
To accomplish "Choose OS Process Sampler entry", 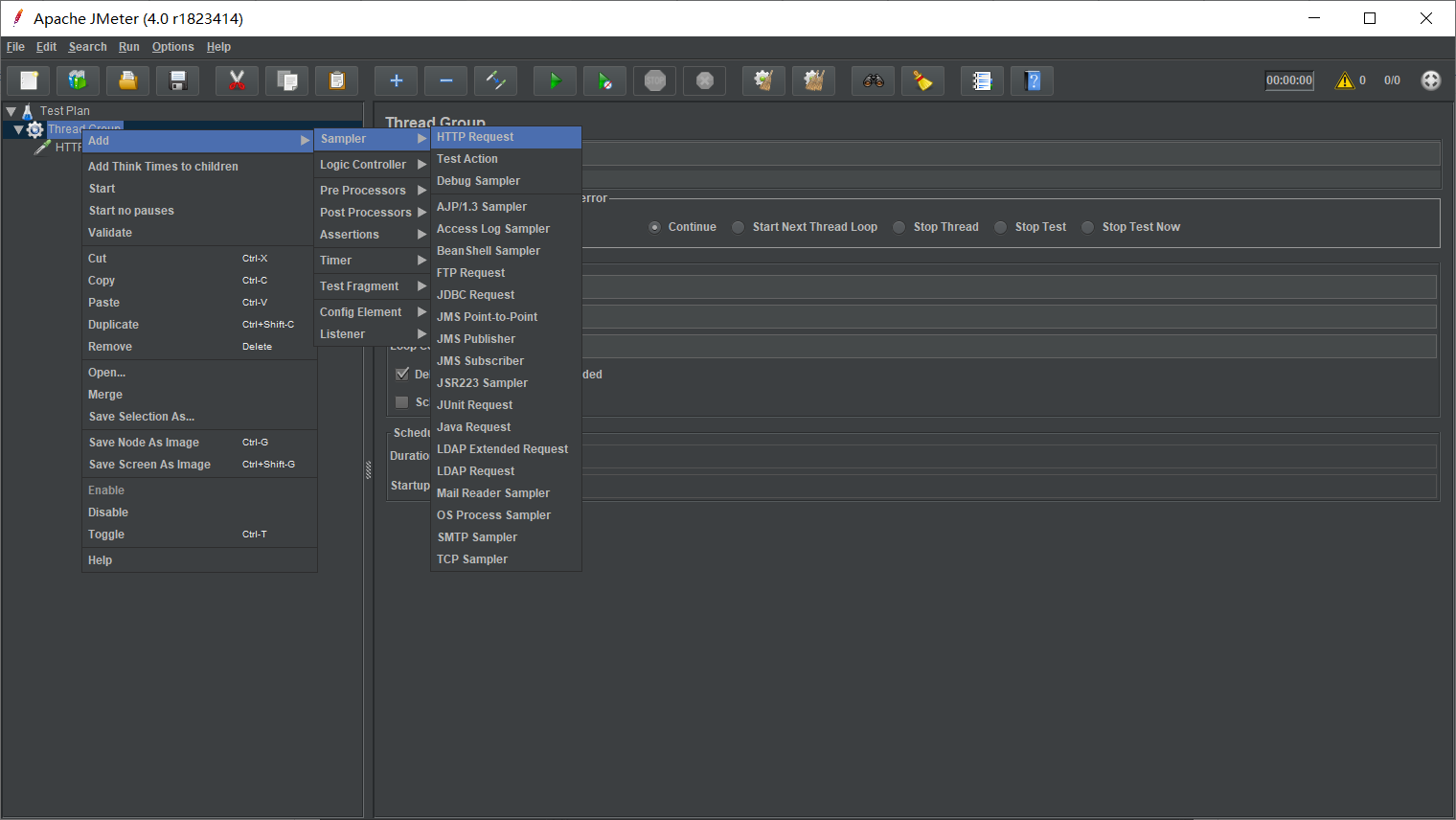I will [x=506, y=515].
